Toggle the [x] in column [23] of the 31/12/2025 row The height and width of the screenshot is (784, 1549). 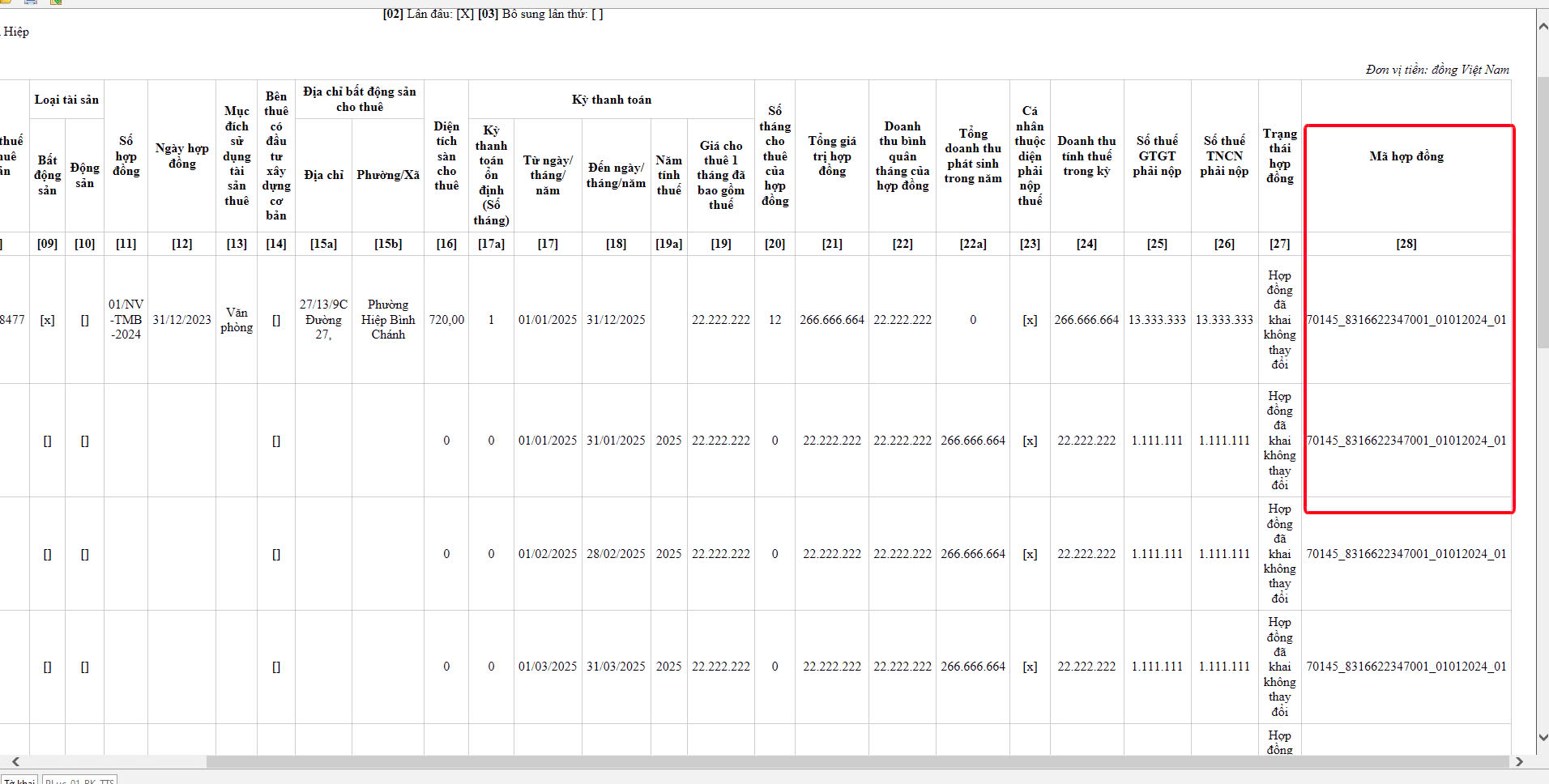pyautogui.click(x=1030, y=320)
